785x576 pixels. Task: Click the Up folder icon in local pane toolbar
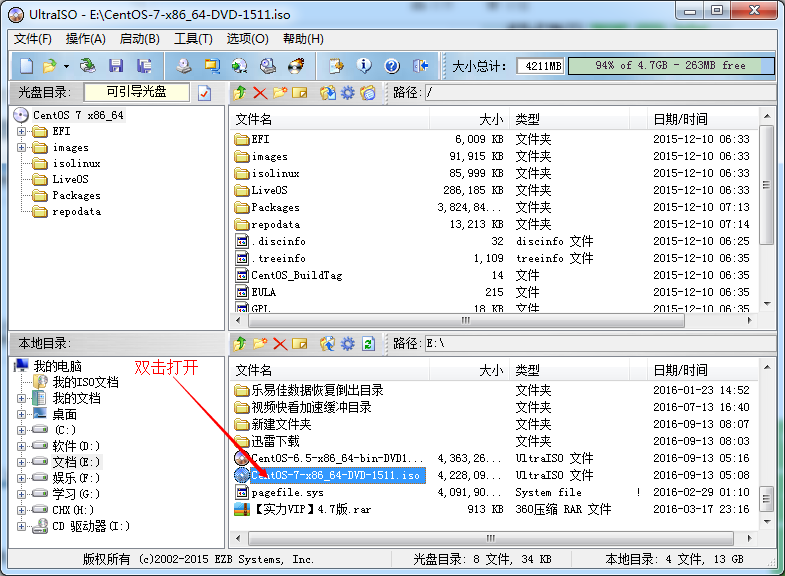coord(240,343)
